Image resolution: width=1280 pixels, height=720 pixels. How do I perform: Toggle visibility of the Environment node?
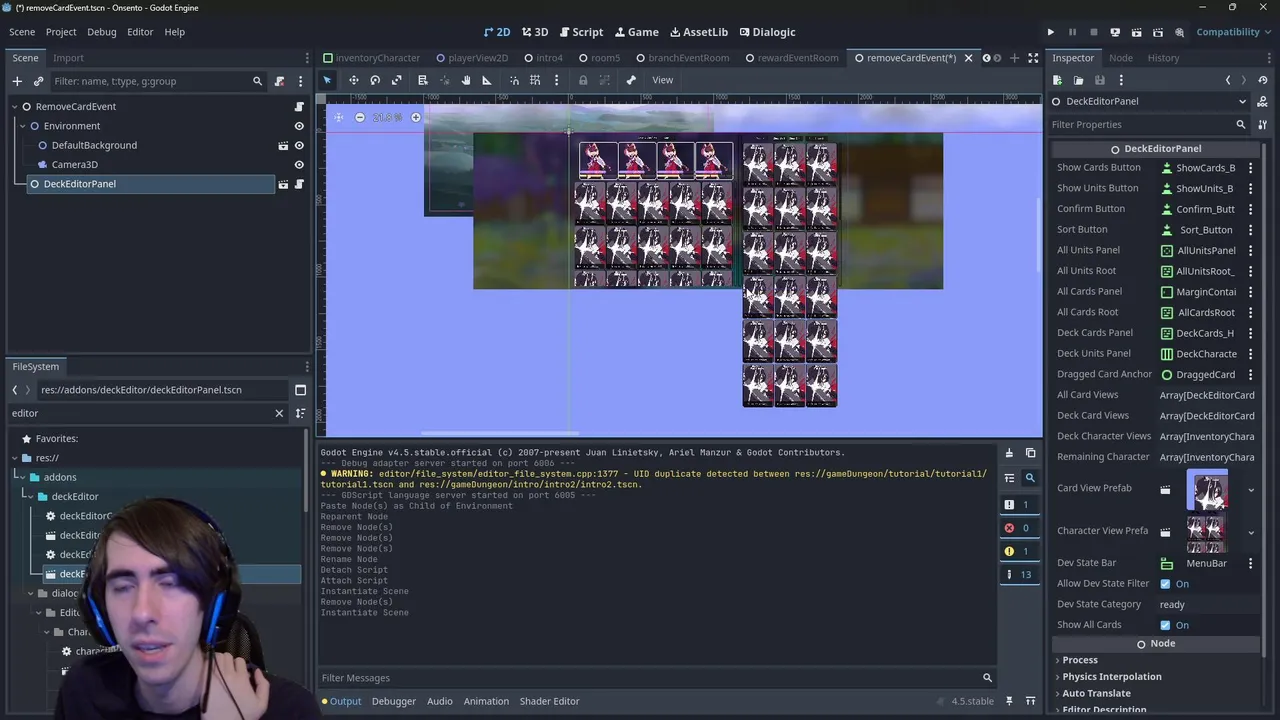click(x=299, y=126)
